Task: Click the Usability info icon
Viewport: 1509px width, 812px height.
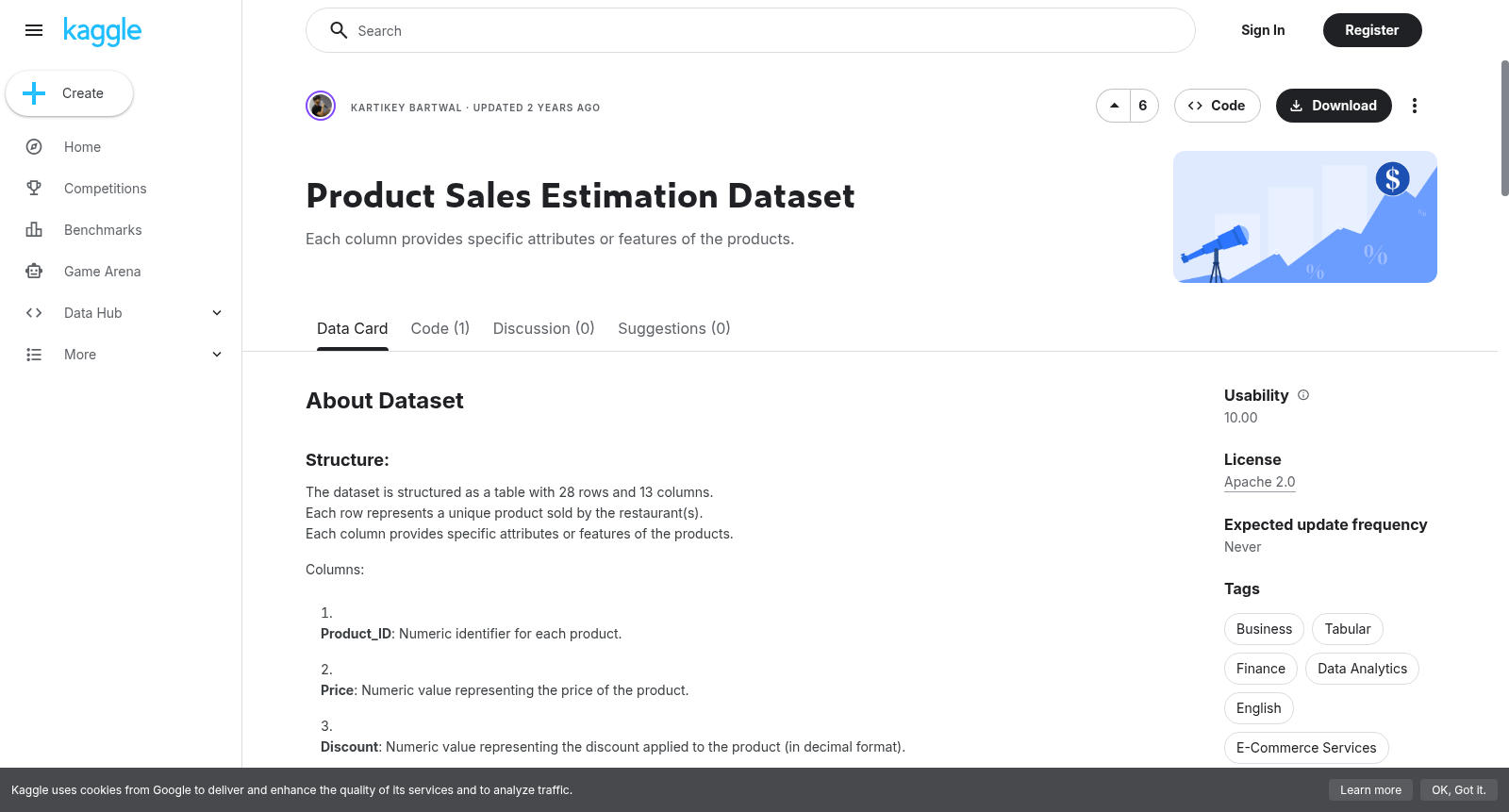Action: pyautogui.click(x=1303, y=395)
